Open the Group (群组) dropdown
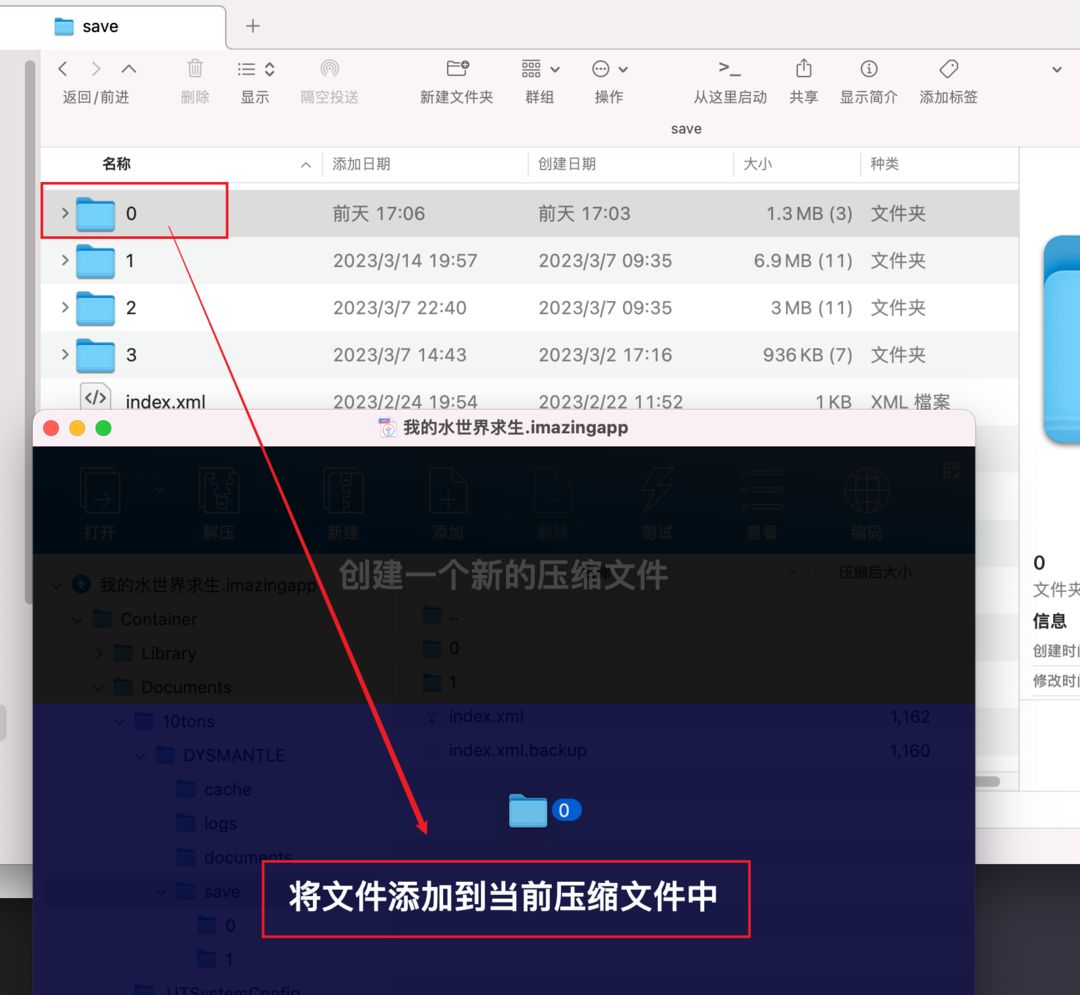 click(x=540, y=68)
